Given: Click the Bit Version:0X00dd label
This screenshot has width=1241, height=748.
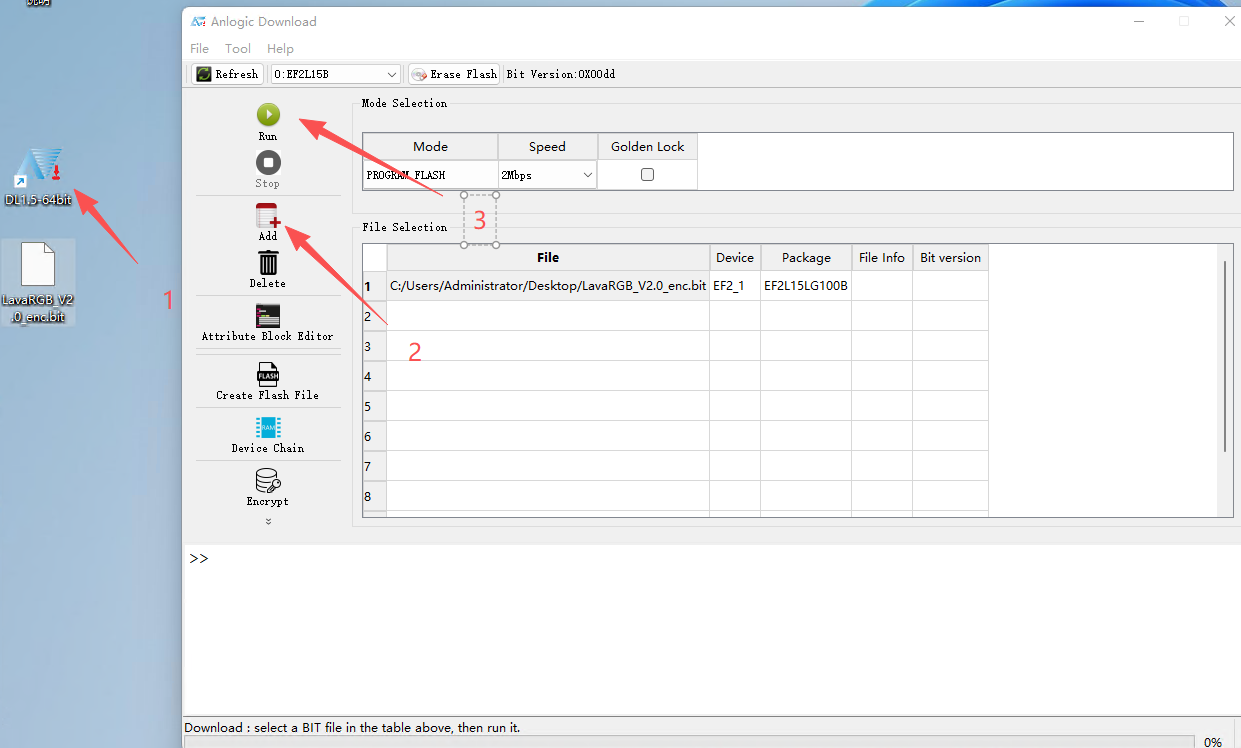Looking at the screenshot, I should 560,74.
